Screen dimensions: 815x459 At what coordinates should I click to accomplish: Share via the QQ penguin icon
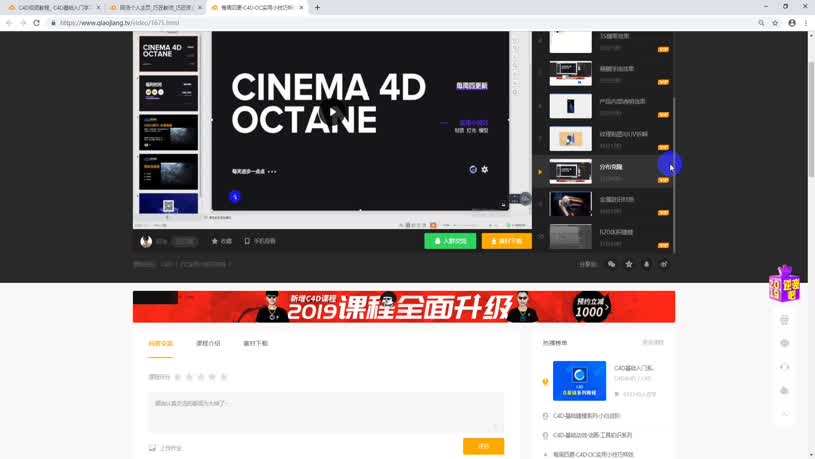(646, 264)
